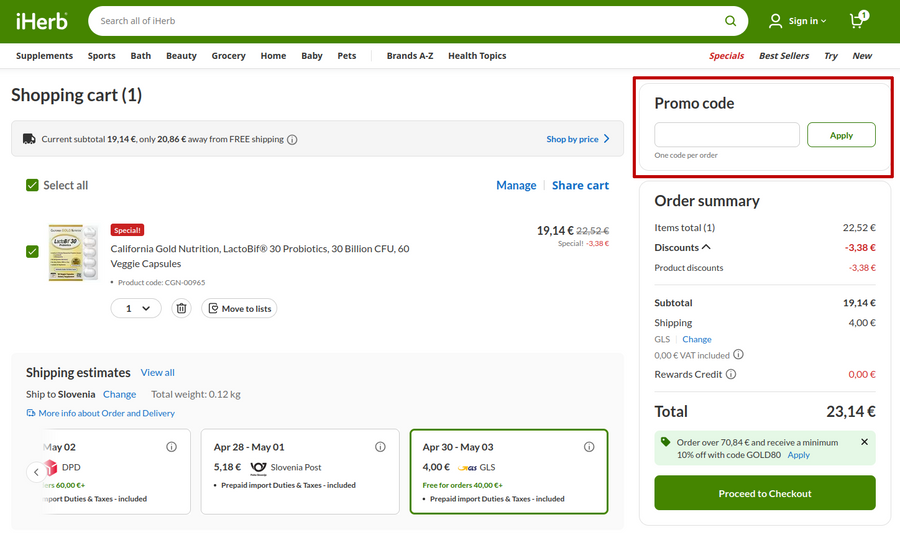Click the promo code input field
The image size is (900, 533).
click(727, 135)
